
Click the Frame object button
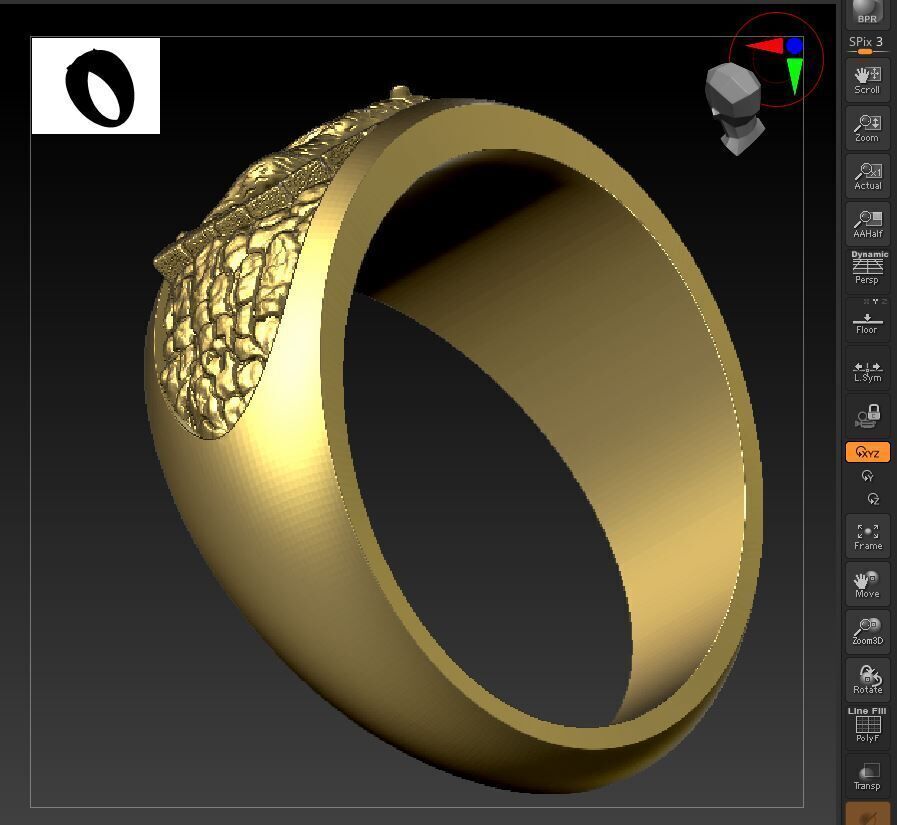click(867, 537)
